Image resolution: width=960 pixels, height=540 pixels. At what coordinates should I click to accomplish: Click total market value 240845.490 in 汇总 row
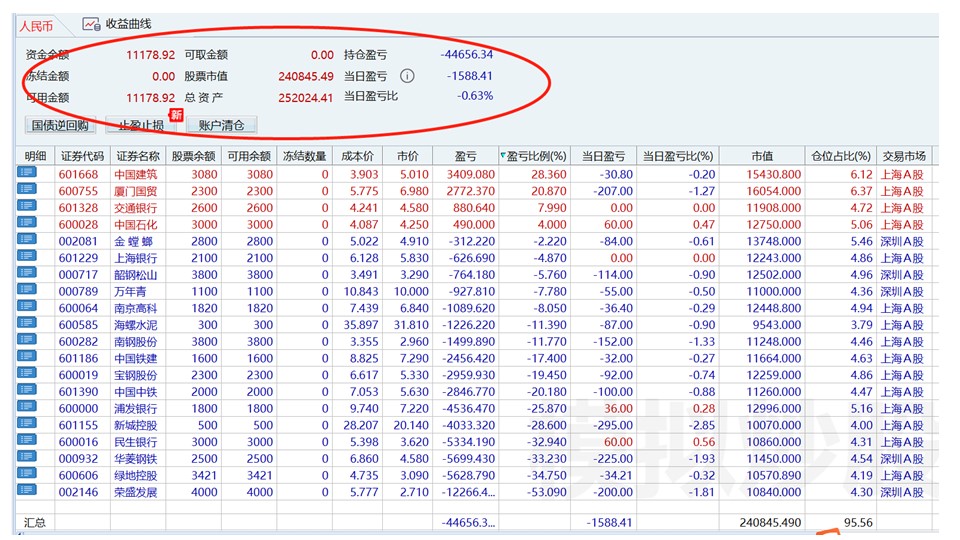[770, 522]
